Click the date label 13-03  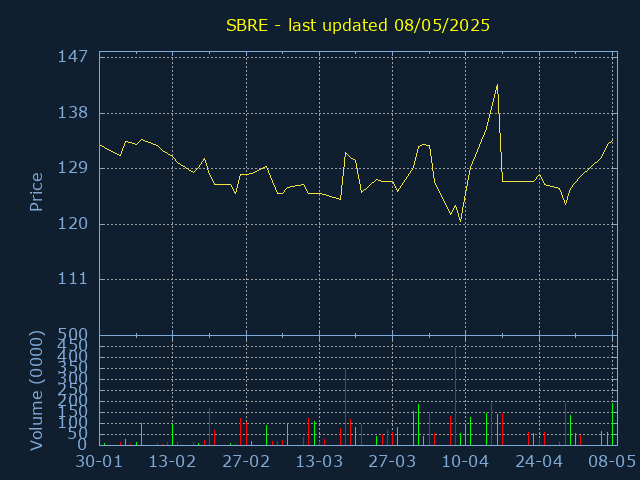point(319,462)
